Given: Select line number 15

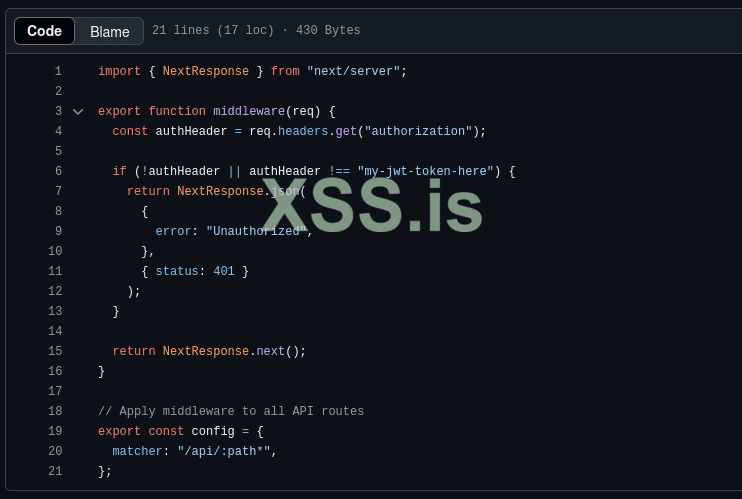Looking at the screenshot, I should tap(55, 351).
